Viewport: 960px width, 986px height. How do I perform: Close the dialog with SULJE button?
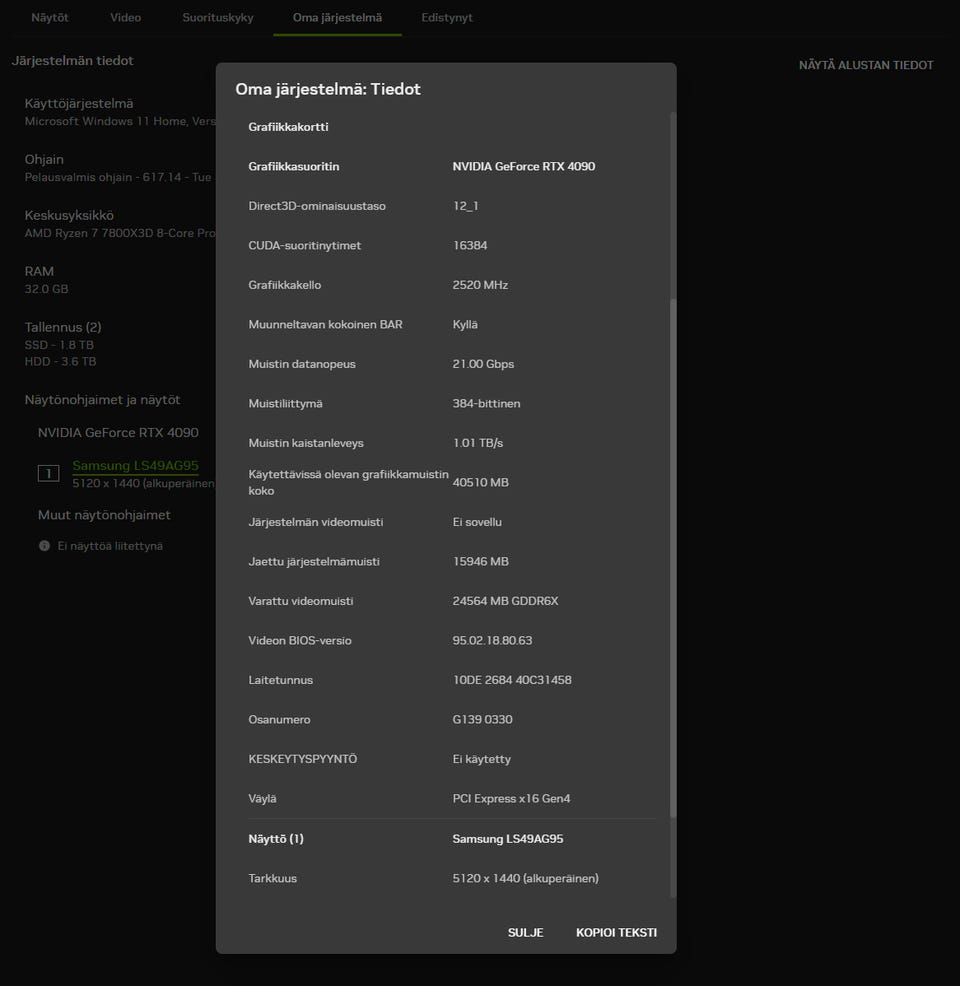pos(526,933)
